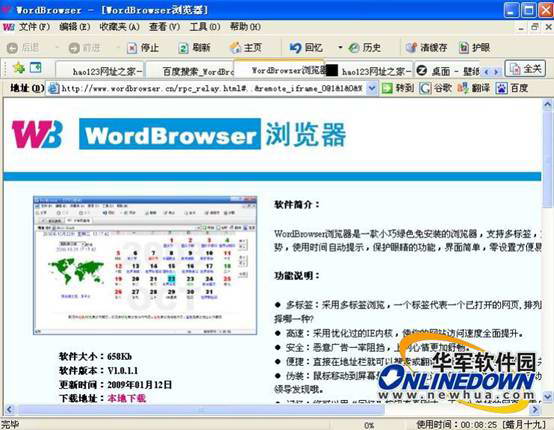Switch to 百度搜索_WordBr tab
This screenshot has height=430, width=554.
click(x=191, y=71)
